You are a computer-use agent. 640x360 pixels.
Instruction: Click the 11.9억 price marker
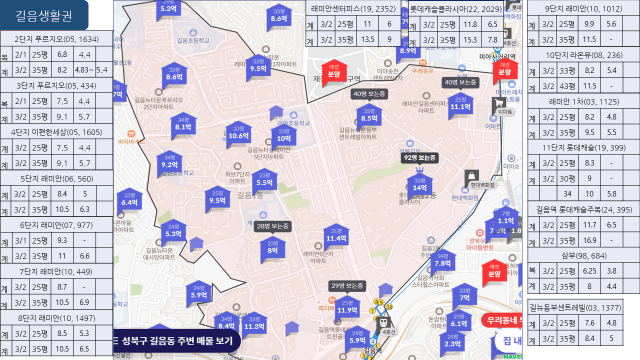click(347, 308)
